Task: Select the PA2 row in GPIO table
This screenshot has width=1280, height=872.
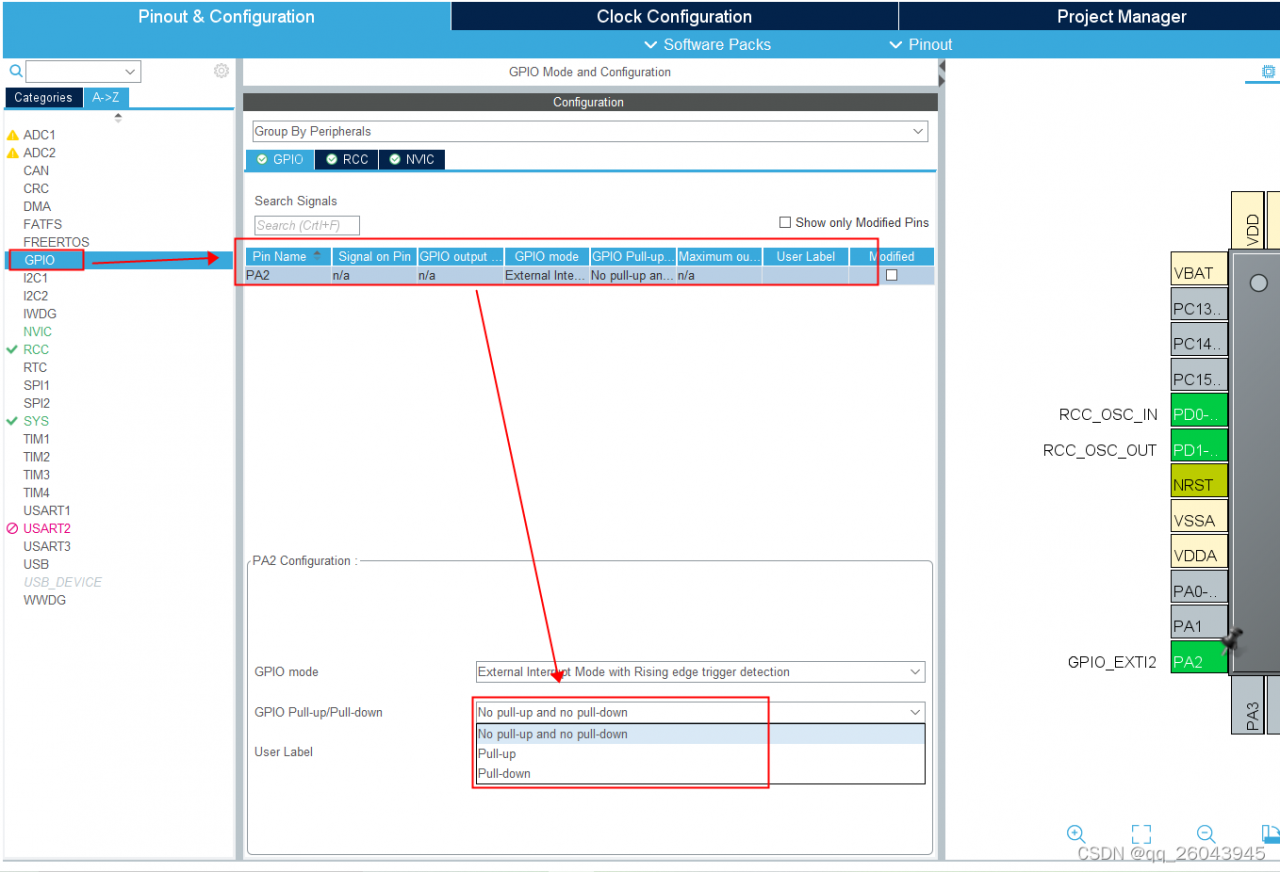Action: pos(590,275)
